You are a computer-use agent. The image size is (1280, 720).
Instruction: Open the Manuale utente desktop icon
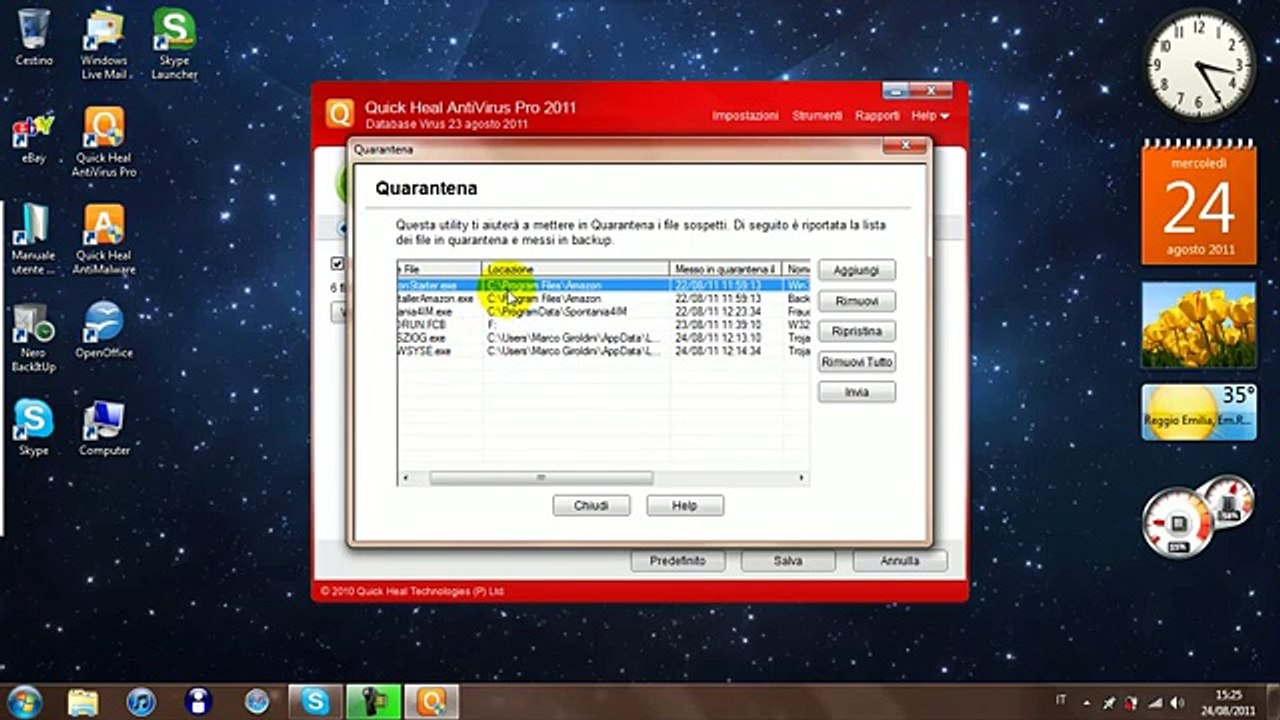click(x=34, y=241)
